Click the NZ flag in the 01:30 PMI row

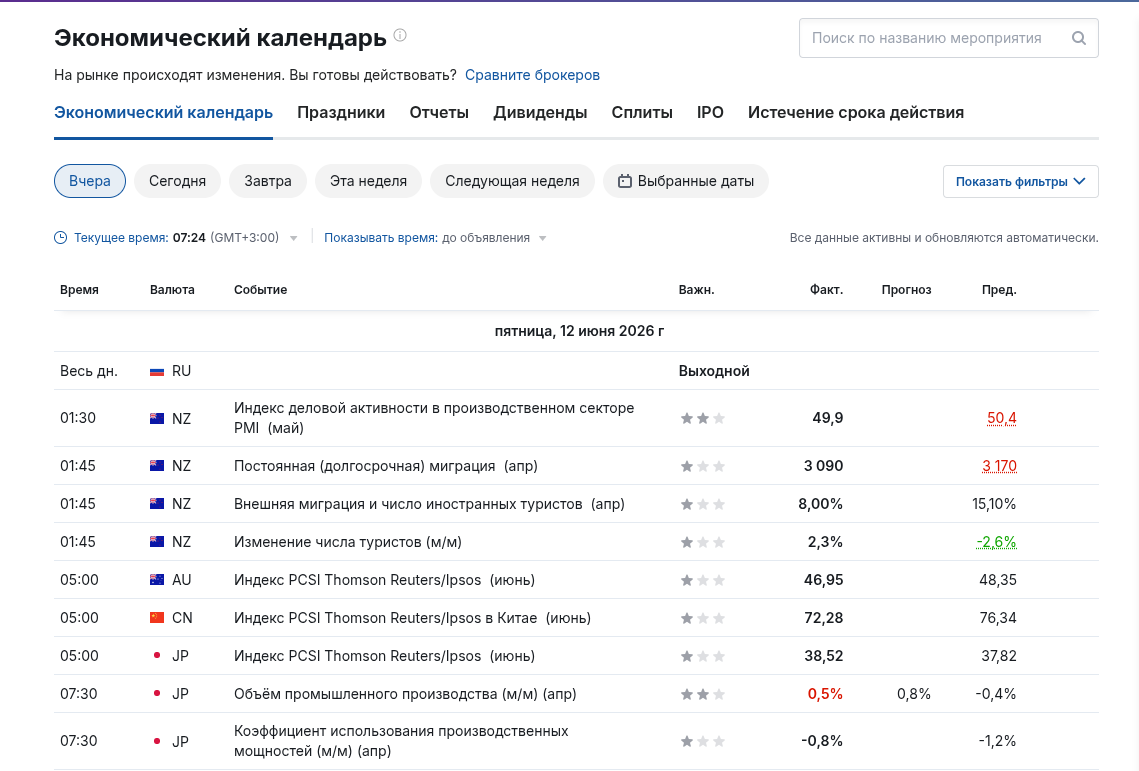click(x=157, y=418)
